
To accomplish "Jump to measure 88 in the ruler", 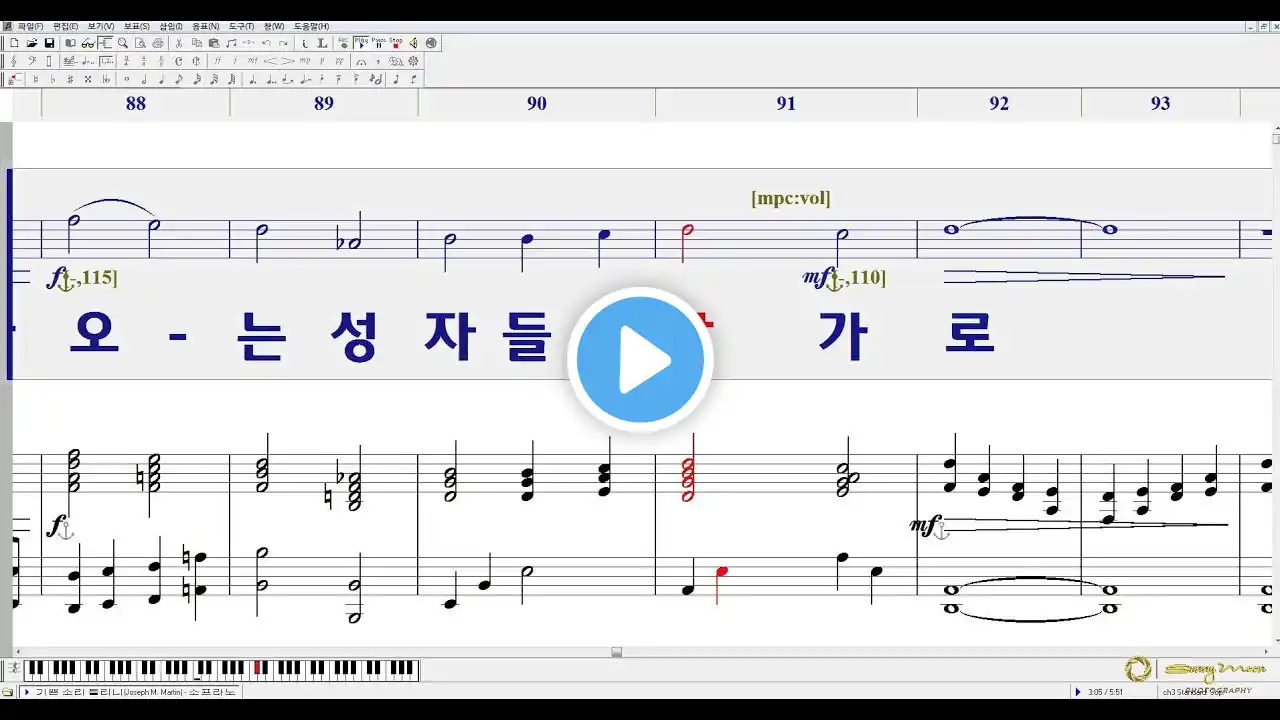I will click(x=136, y=103).
